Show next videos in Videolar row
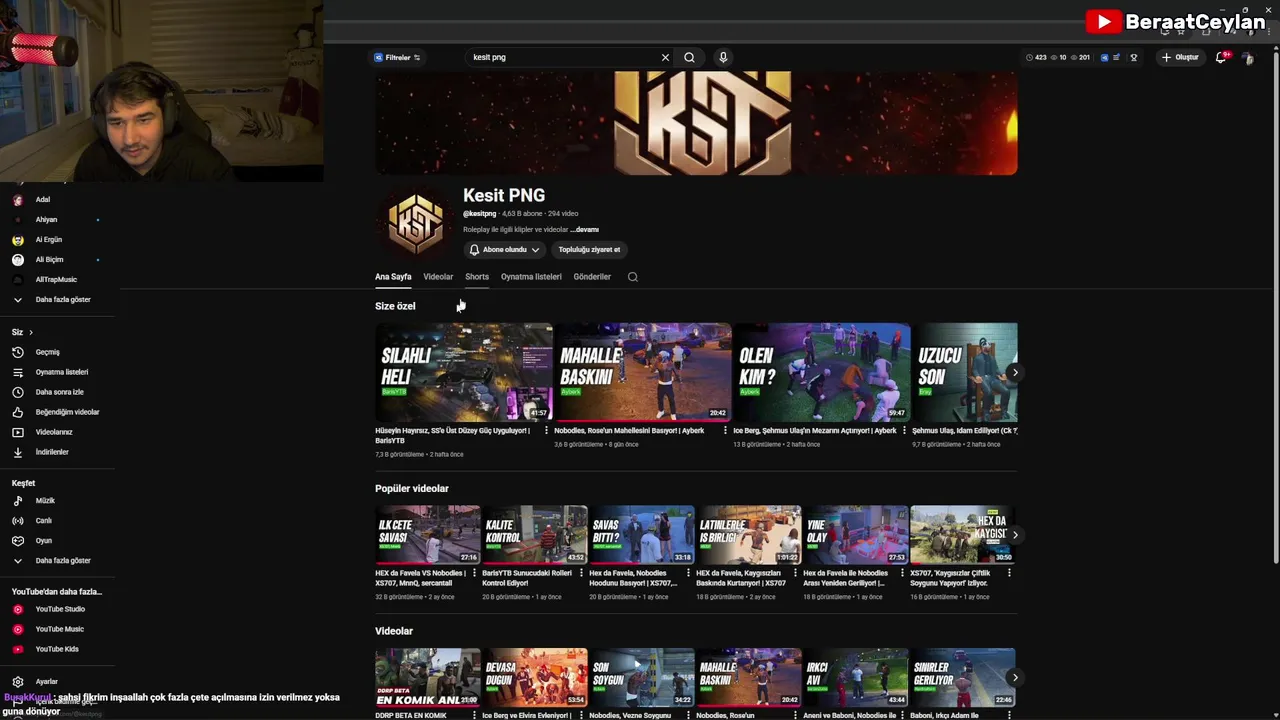The height and width of the screenshot is (720, 1280). [1015, 678]
